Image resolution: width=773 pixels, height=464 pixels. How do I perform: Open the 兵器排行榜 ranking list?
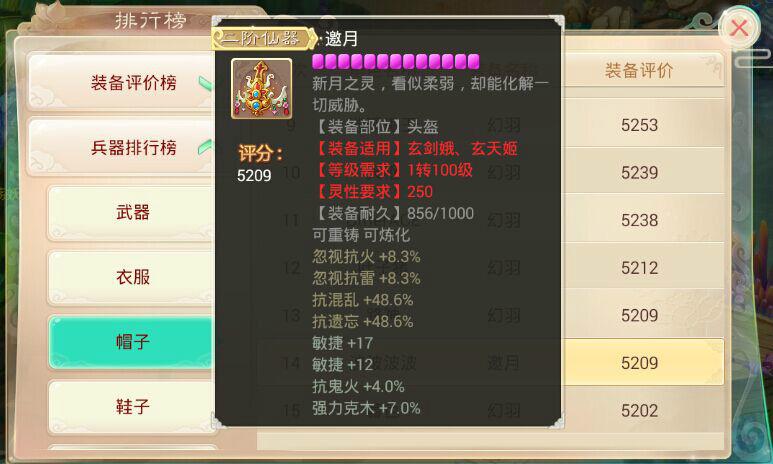click(x=122, y=147)
